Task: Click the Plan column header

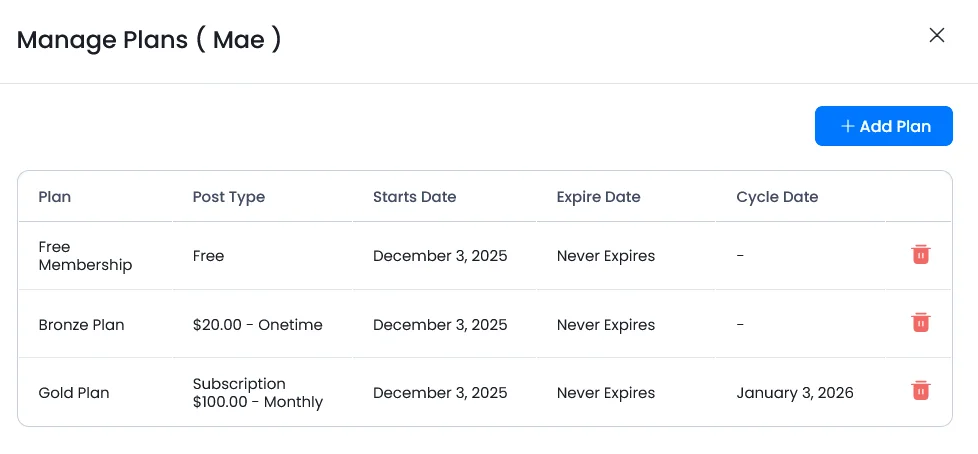Action: 55,197
